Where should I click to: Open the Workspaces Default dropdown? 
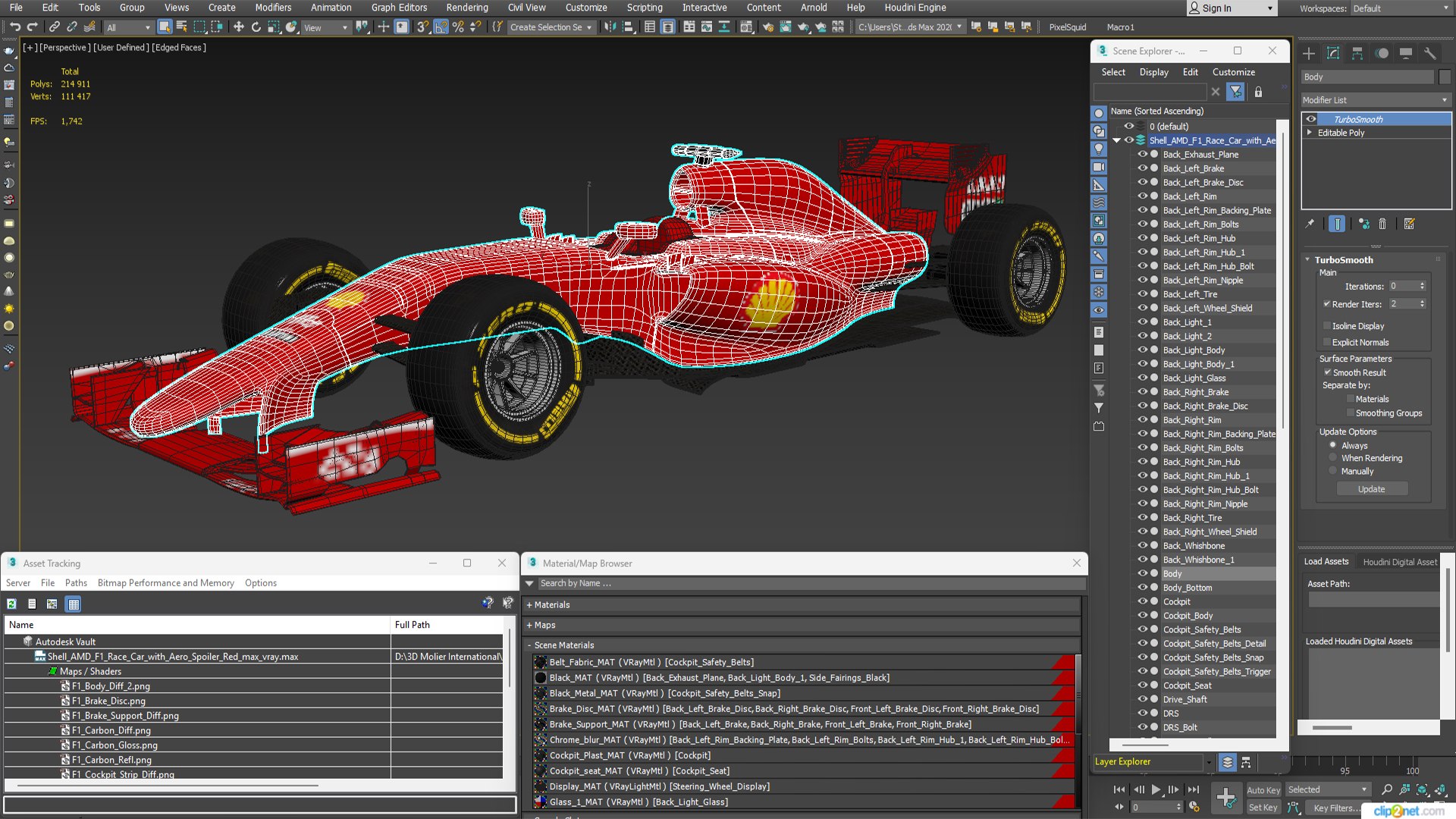click(x=1400, y=8)
